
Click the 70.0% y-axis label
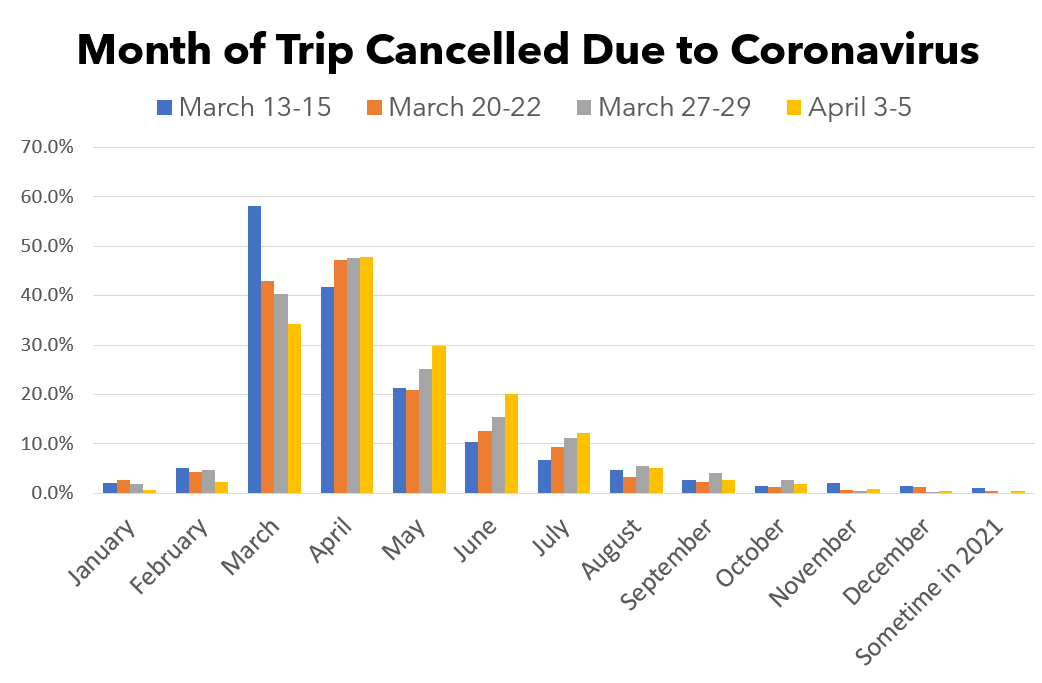(x=47, y=147)
